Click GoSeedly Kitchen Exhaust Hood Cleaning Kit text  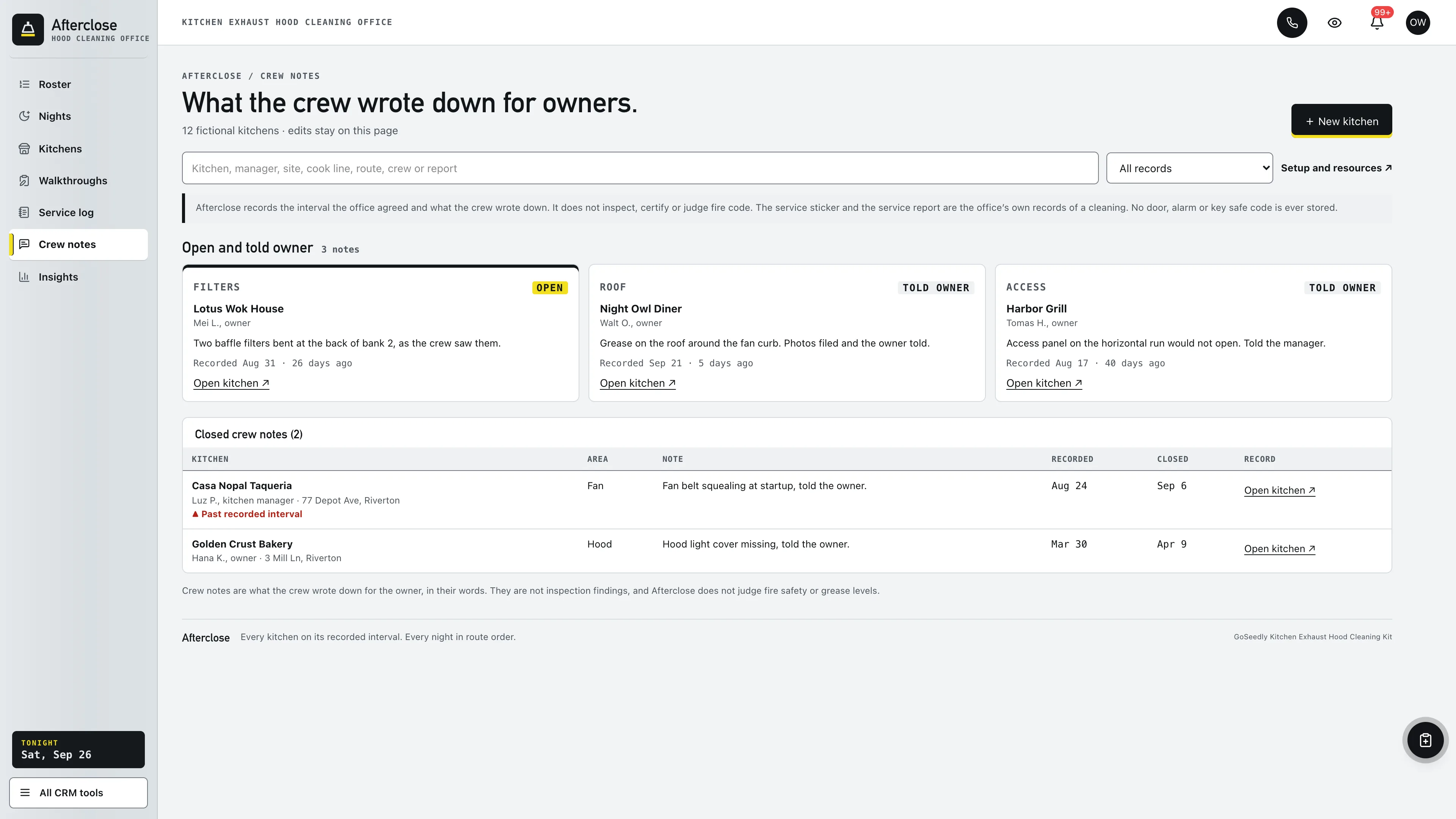point(1312,637)
